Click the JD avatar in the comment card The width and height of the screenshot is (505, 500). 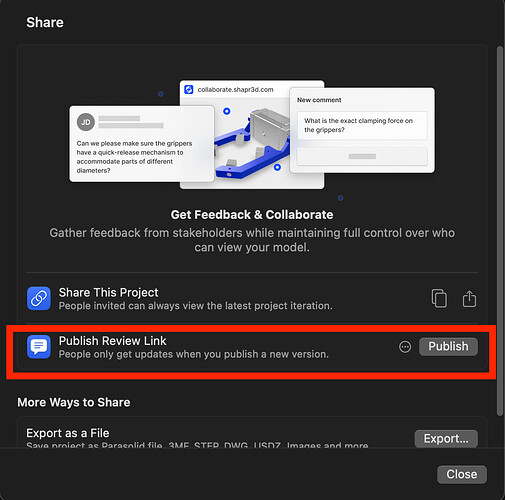[x=86, y=122]
